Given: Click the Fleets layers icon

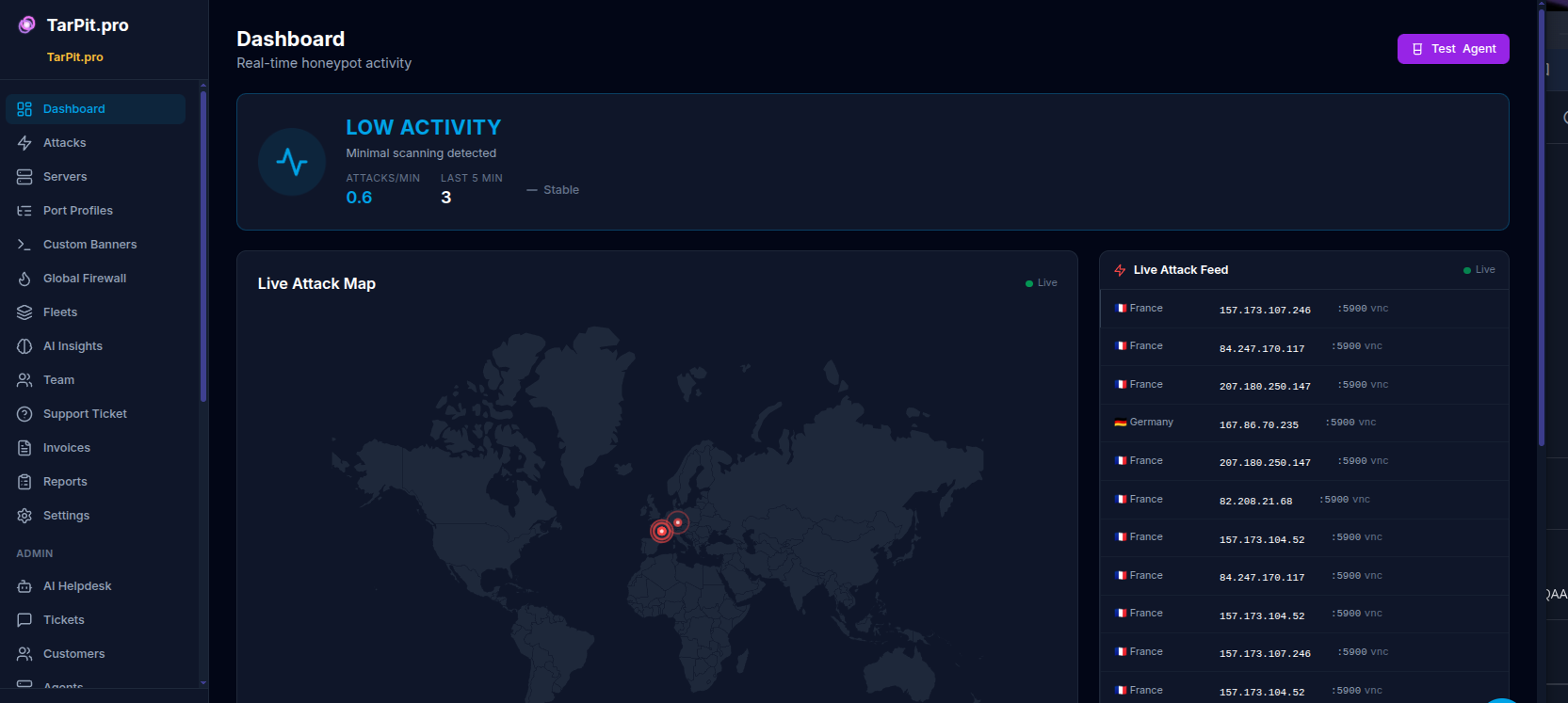Looking at the screenshot, I should pos(24,312).
